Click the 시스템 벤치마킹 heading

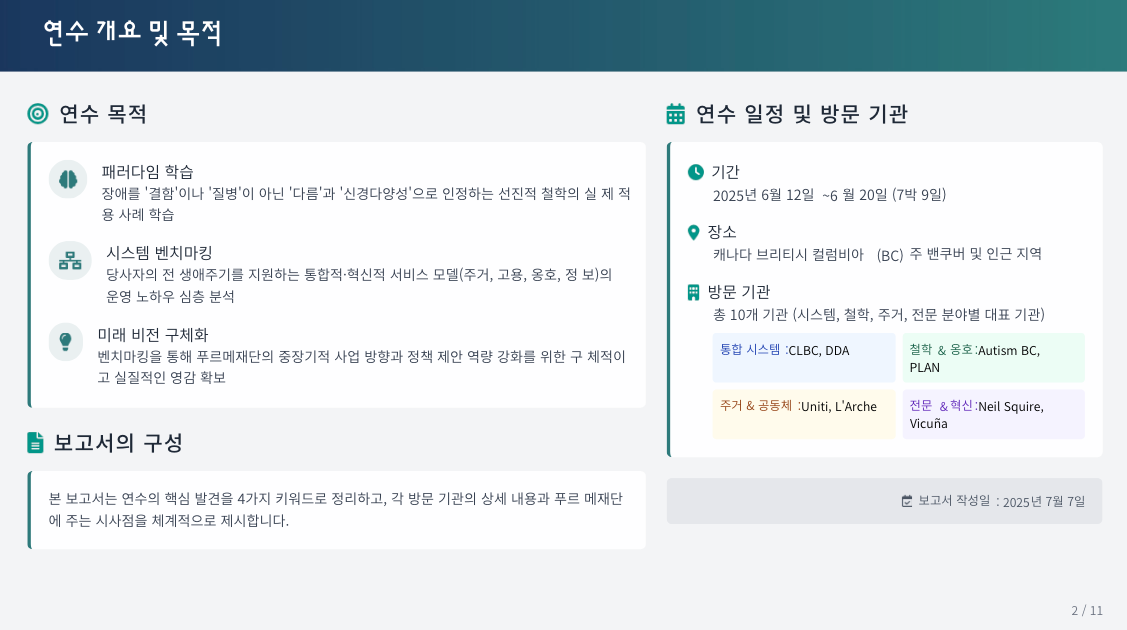[x=160, y=253]
